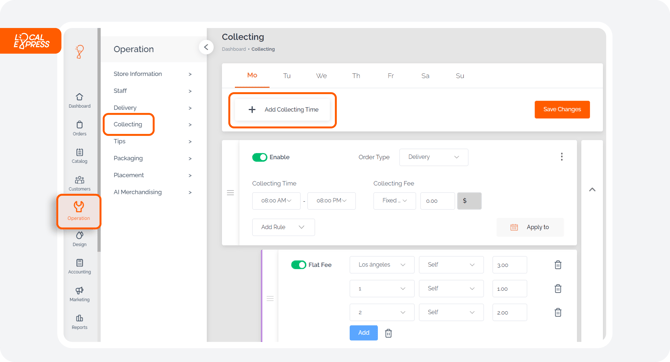Viewport: 670px width, 362px height.
Task: Collapse the collecting time card chevron
Action: click(x=592, y=190)
